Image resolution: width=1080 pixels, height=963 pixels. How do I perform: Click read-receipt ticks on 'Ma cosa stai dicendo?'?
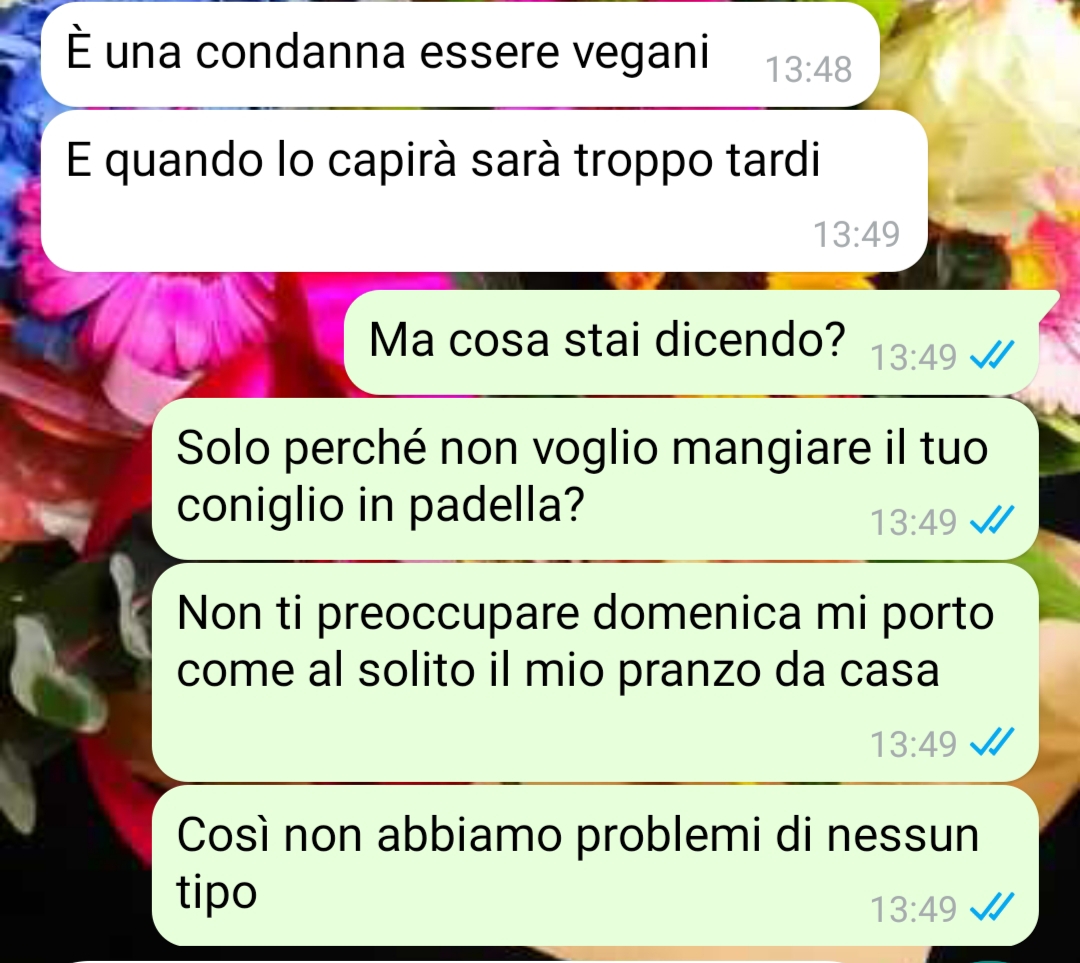pyautogui.click(x=992, y=356)
